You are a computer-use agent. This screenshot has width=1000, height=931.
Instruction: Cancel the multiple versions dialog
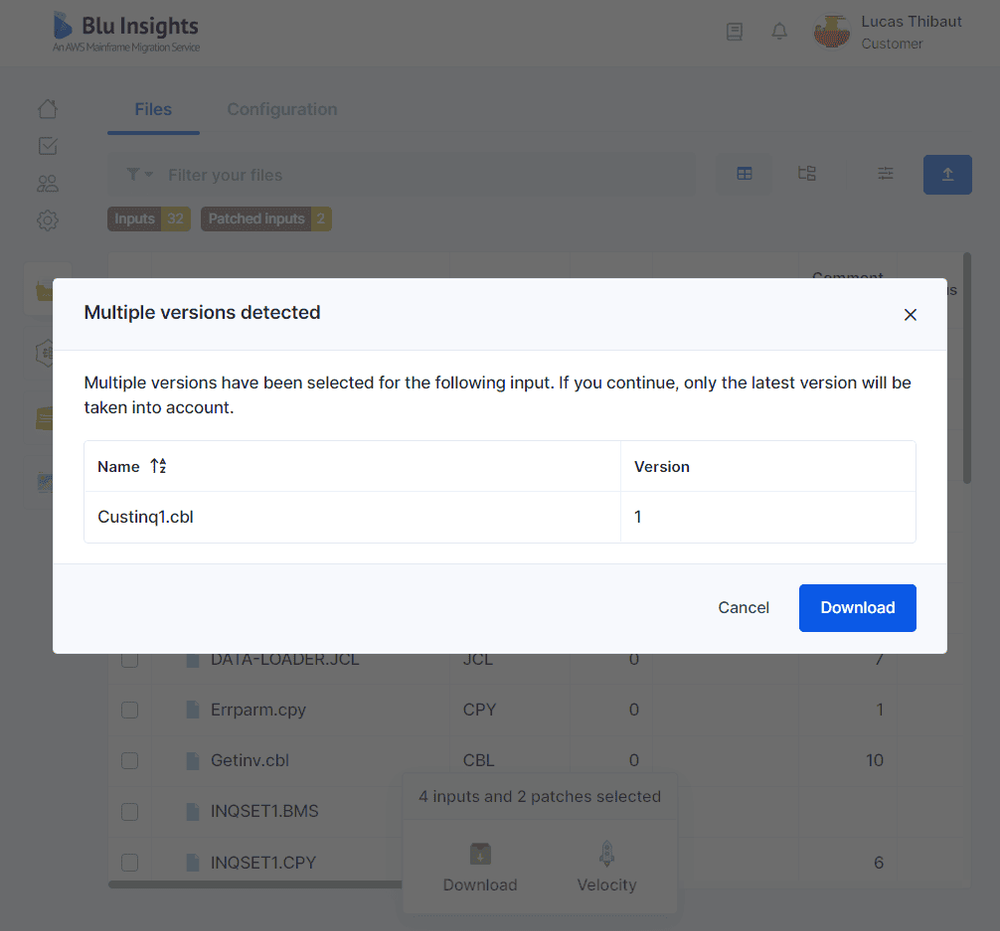point(743,607)
